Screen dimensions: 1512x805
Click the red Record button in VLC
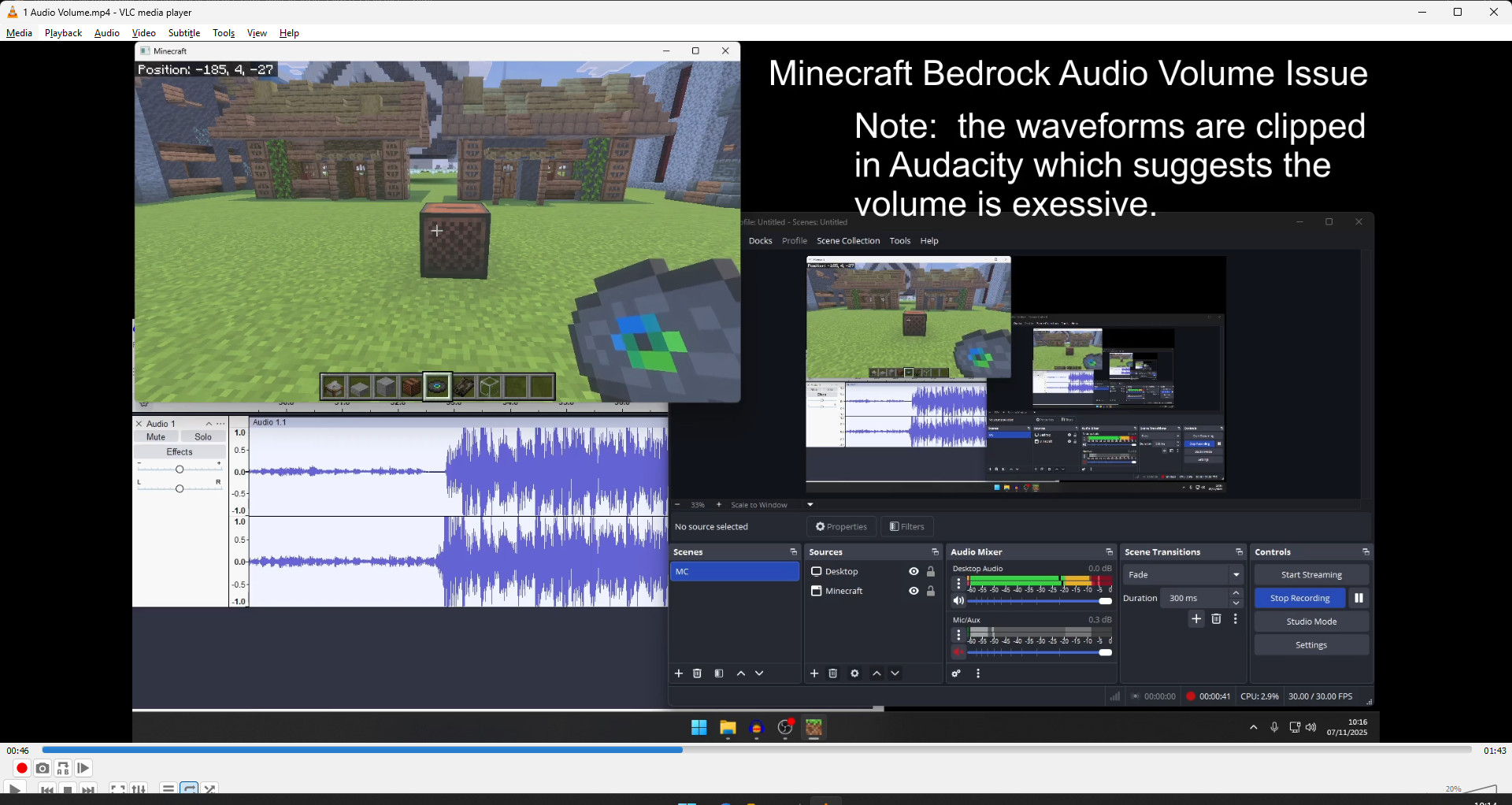(x=22, y=768)
